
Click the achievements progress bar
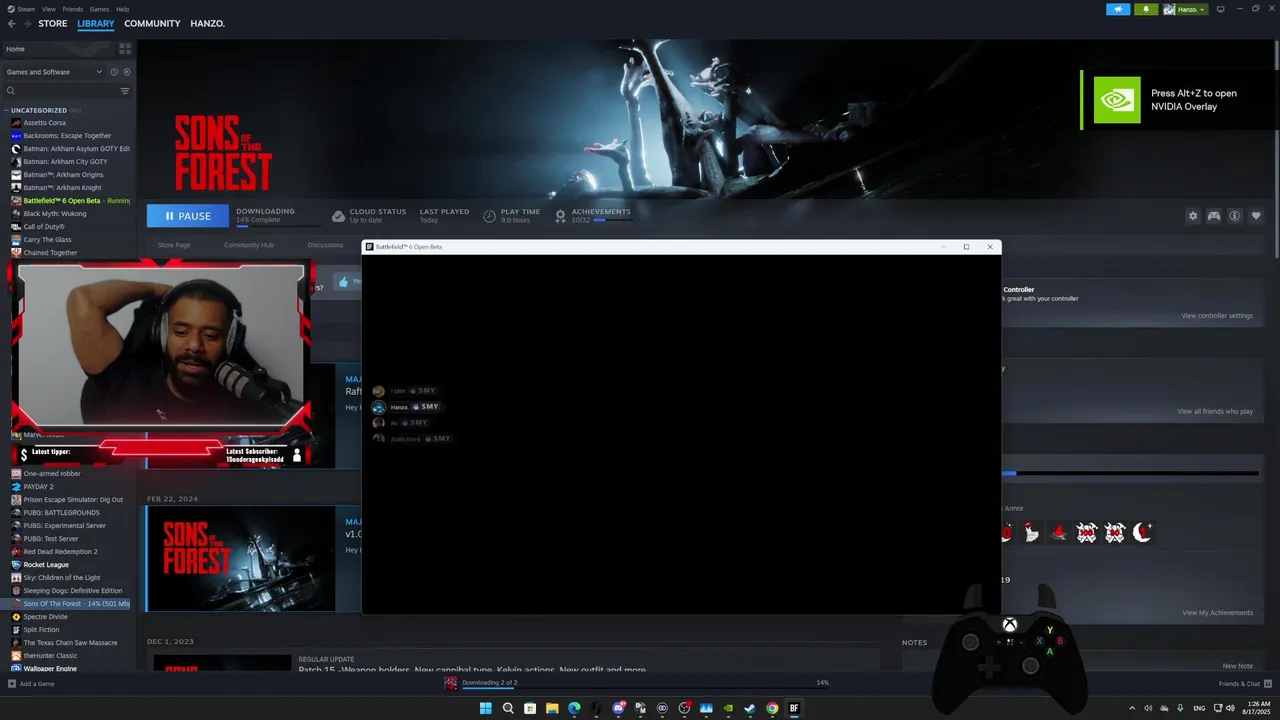[x=612, y=220]
